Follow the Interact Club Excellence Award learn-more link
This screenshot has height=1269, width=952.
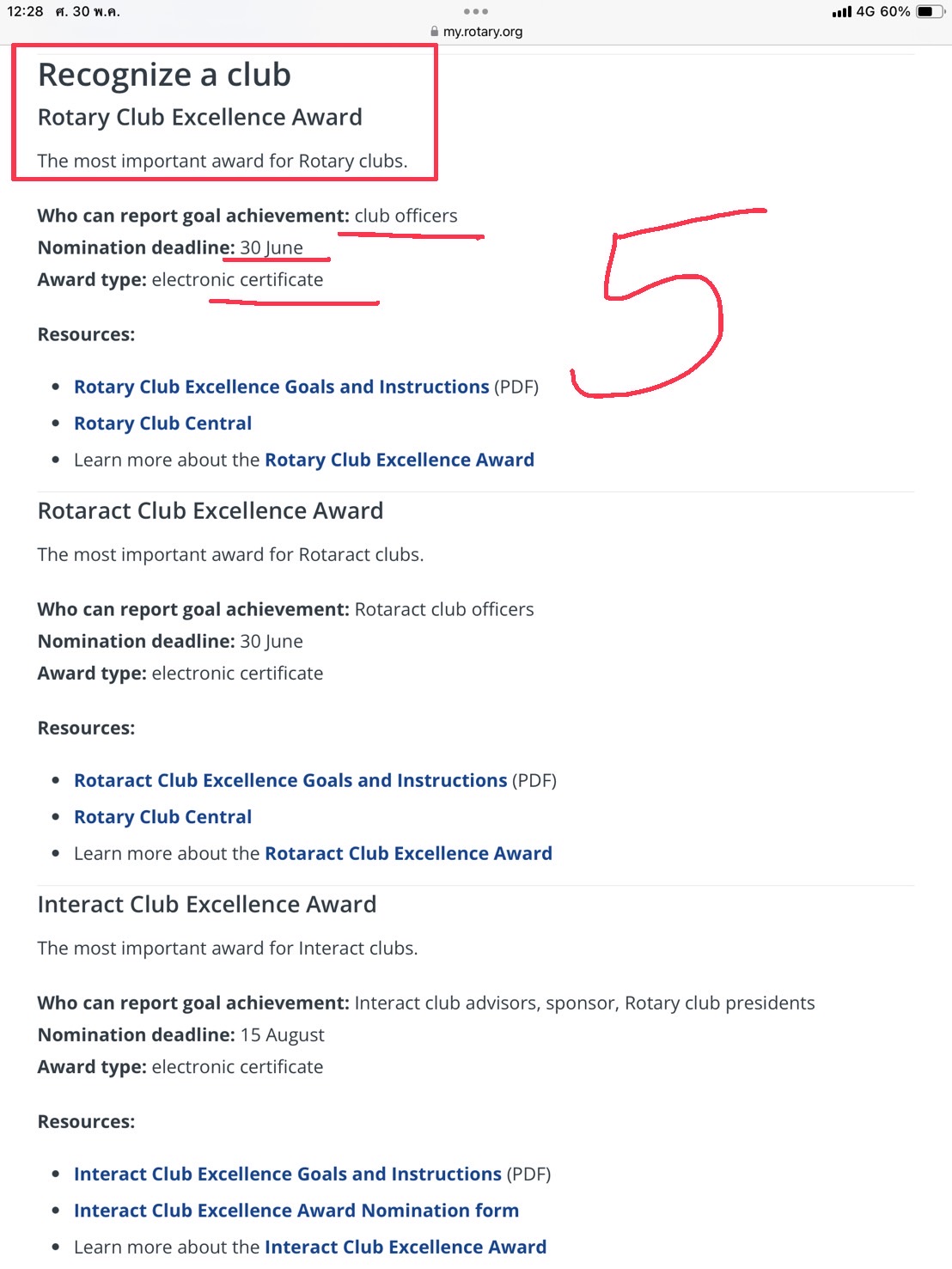(x=405, y=1247)
